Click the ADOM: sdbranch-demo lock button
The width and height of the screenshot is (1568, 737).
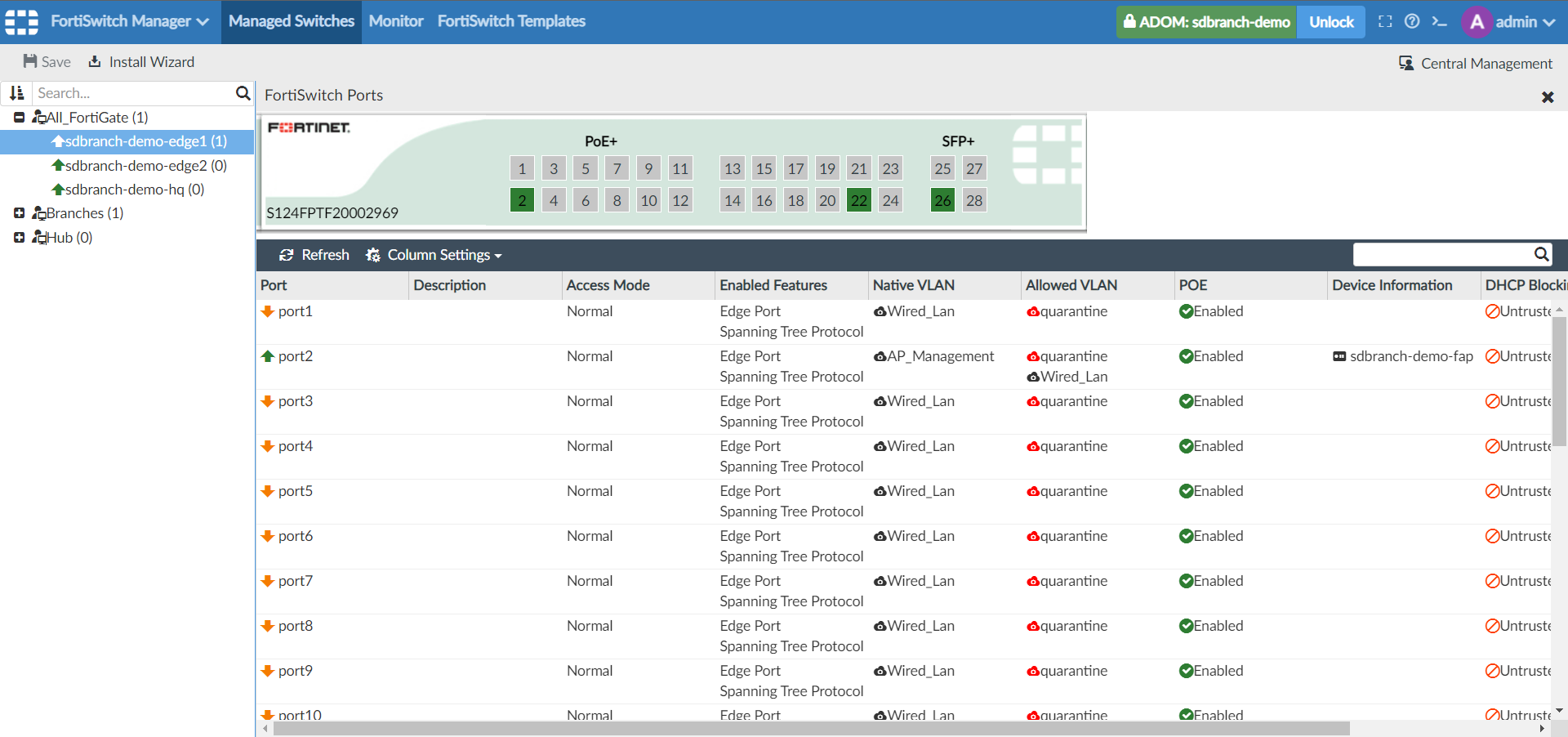click(x=1206, y=22)
